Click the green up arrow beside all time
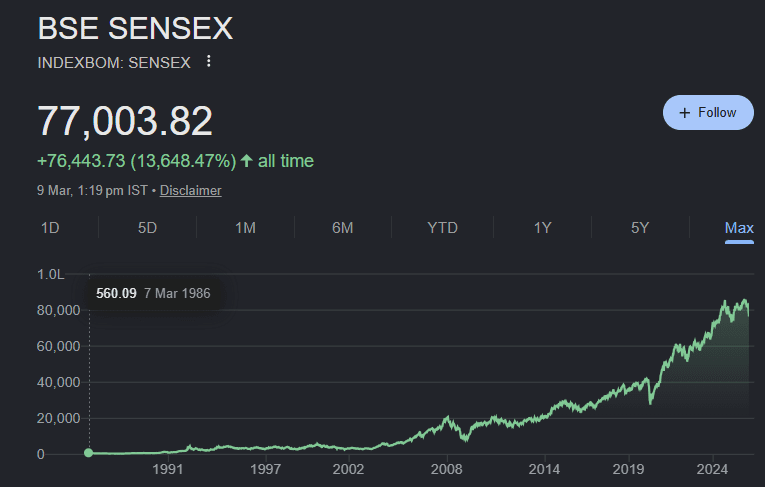This screenshot has width=765, height=487. [246, 160]
